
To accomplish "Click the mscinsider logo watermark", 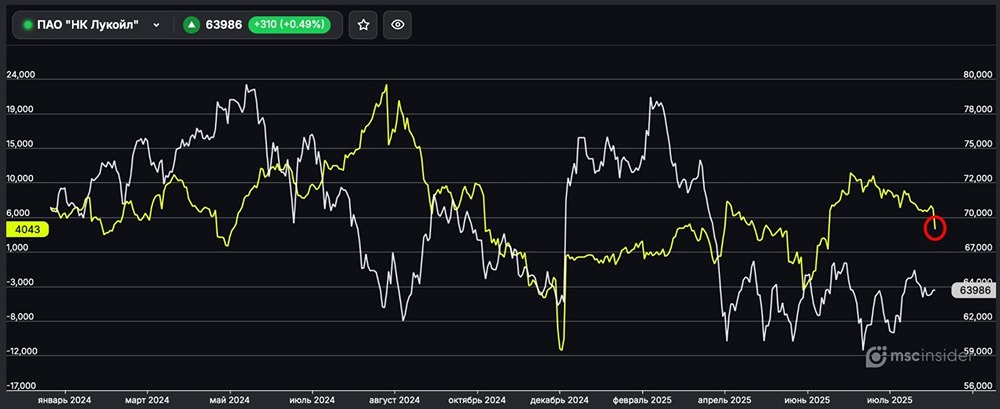I will coord(929,356).
